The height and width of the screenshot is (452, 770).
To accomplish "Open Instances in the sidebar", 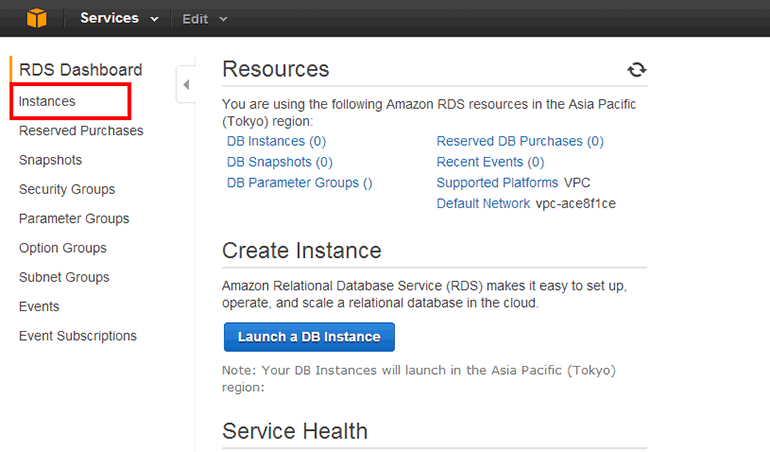I will [x=47, y=101].
